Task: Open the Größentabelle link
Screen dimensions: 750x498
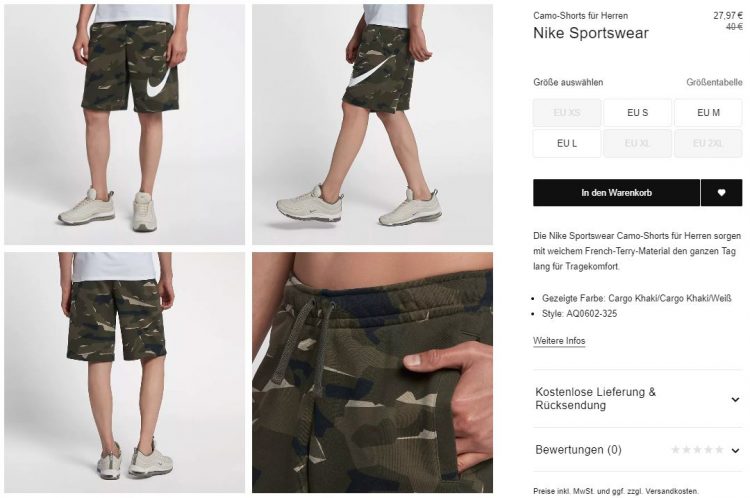Action: [714, 82]
